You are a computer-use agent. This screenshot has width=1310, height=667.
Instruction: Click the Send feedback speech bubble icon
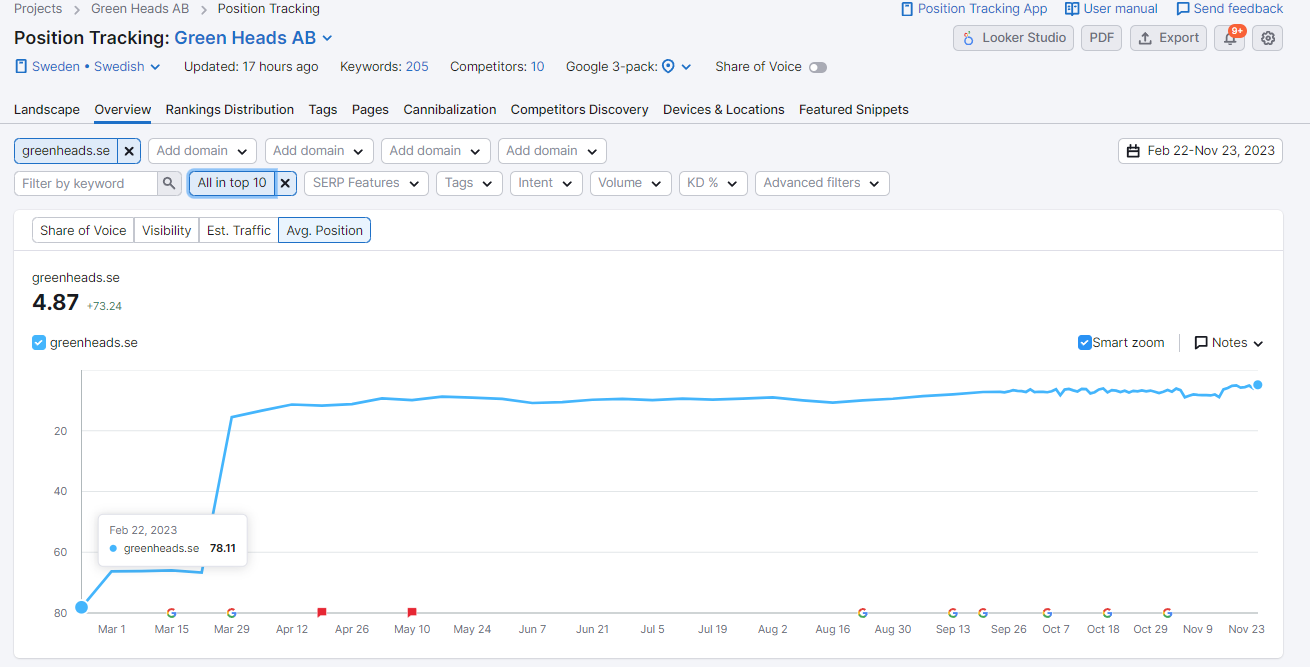point(1183,9)
